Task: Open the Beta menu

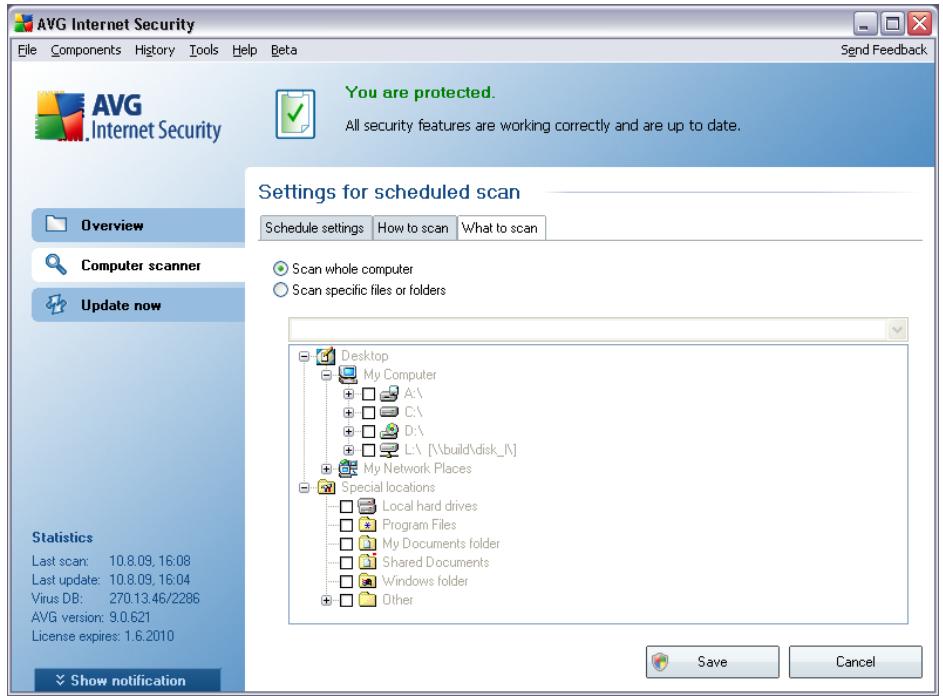Action: point(283,50)
